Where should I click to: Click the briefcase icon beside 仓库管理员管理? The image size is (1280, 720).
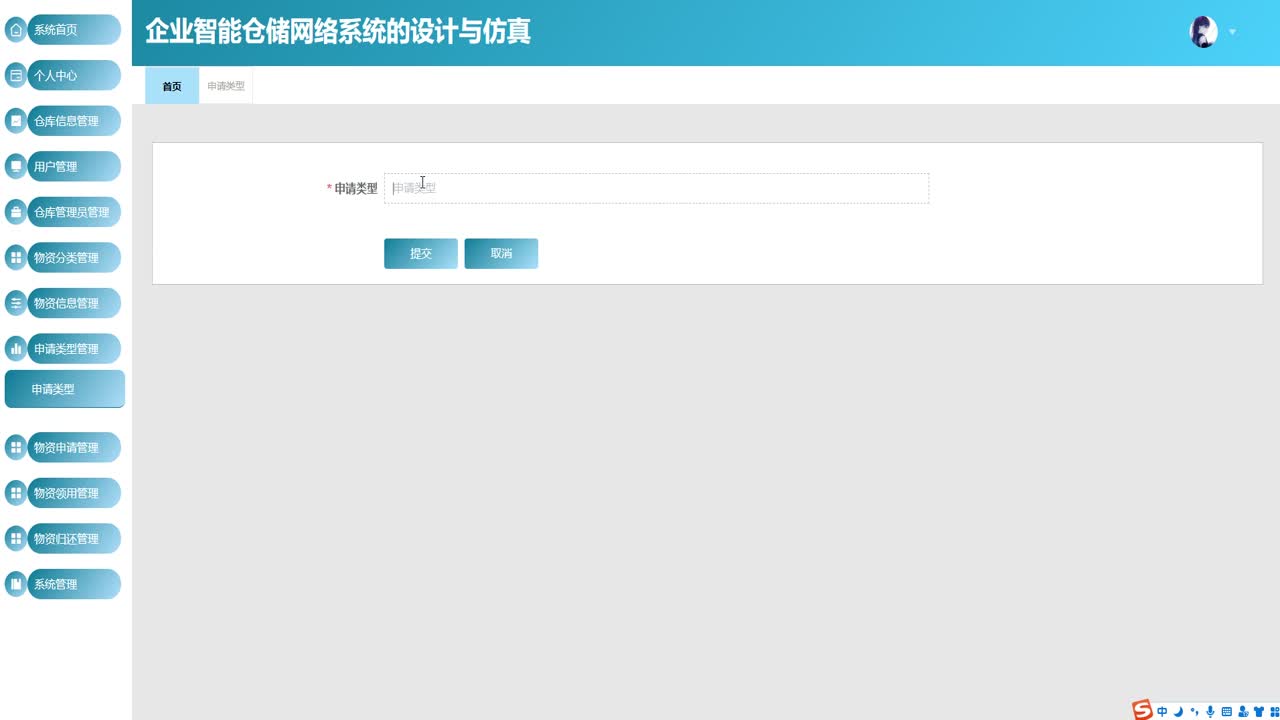(x=16, y=212)
